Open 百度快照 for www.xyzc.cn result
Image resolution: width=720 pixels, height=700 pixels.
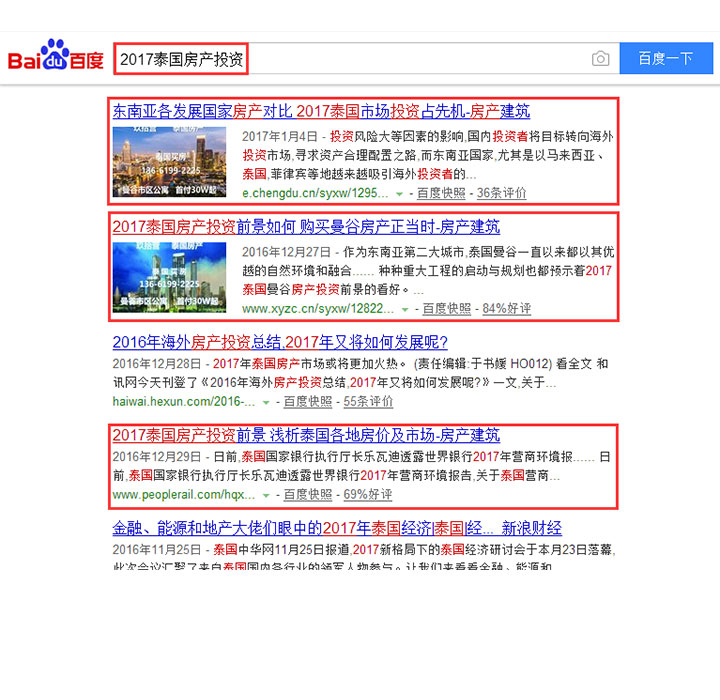tap(447, 309)
